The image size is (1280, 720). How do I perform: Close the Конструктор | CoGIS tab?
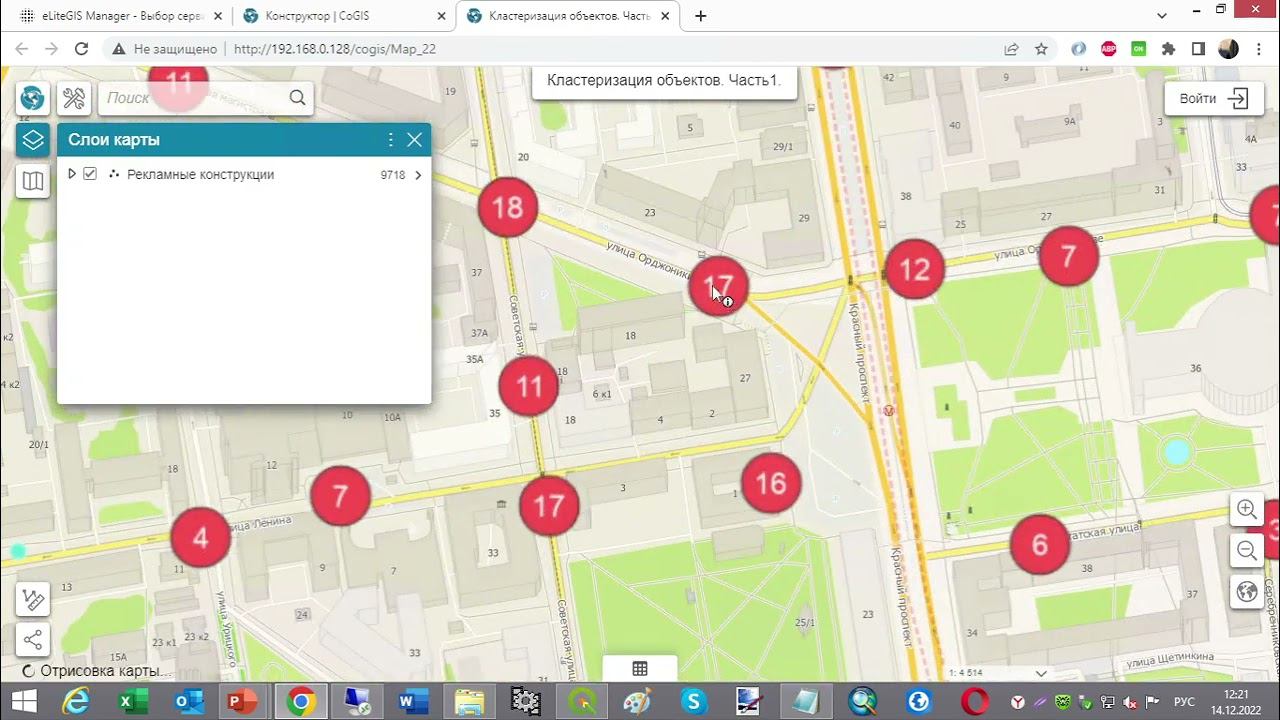(x=441, y=16)
